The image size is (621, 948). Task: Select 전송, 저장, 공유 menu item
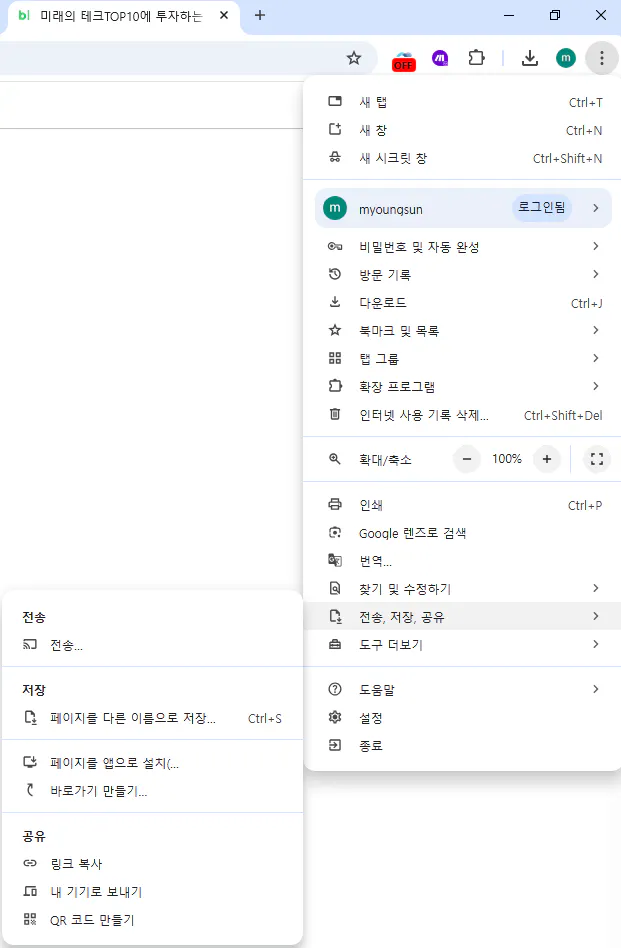pos(461,616)
